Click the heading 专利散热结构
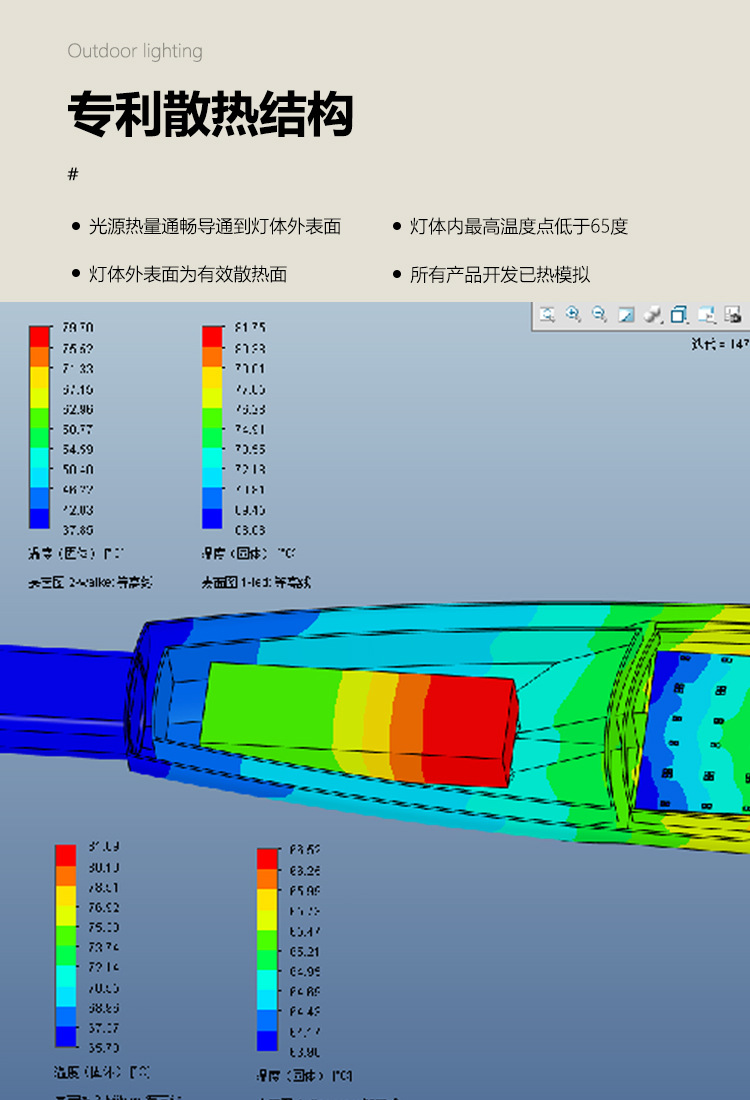The height and width of the screenshot is (1100, 750). tap(211, 115)
